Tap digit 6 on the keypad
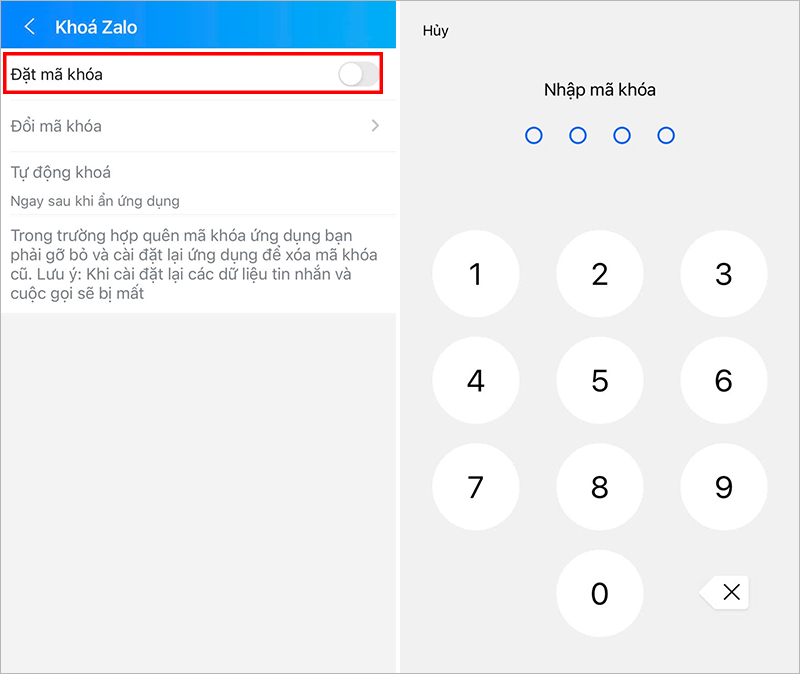The height and width of the screenshot is (674, 800). coord(723,380)
